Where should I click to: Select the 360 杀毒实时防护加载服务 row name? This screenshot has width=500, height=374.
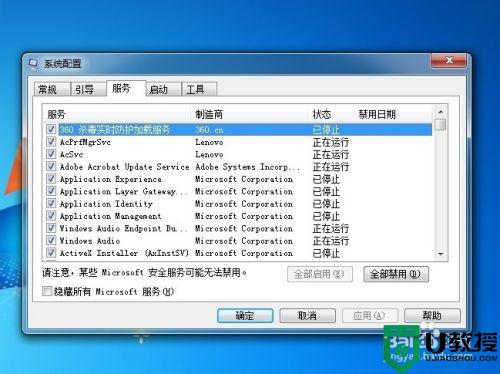point(115,130)
